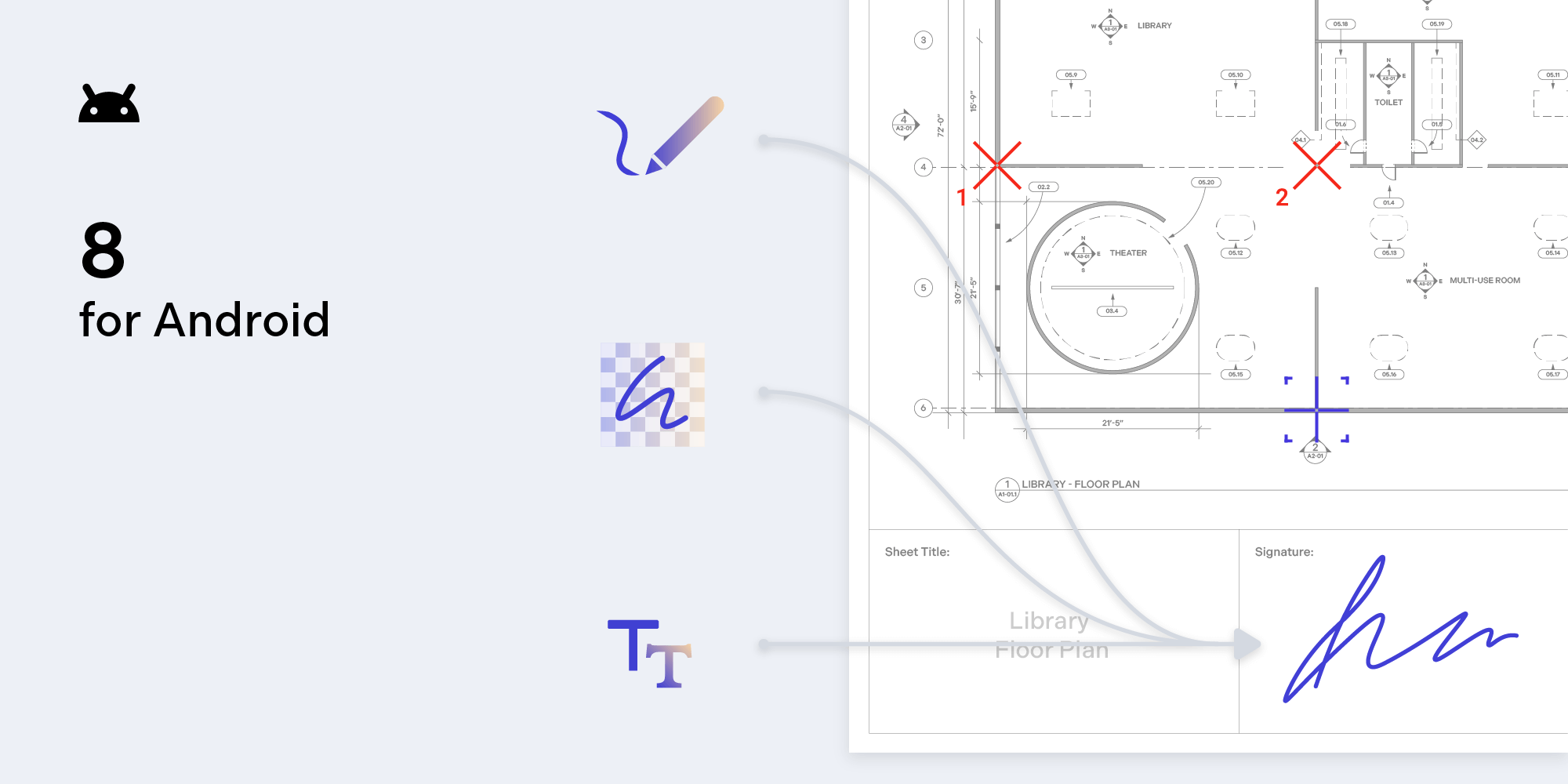Click the tag 05.10
This screenshot has height=784, width=1568.
[1236, 75]
